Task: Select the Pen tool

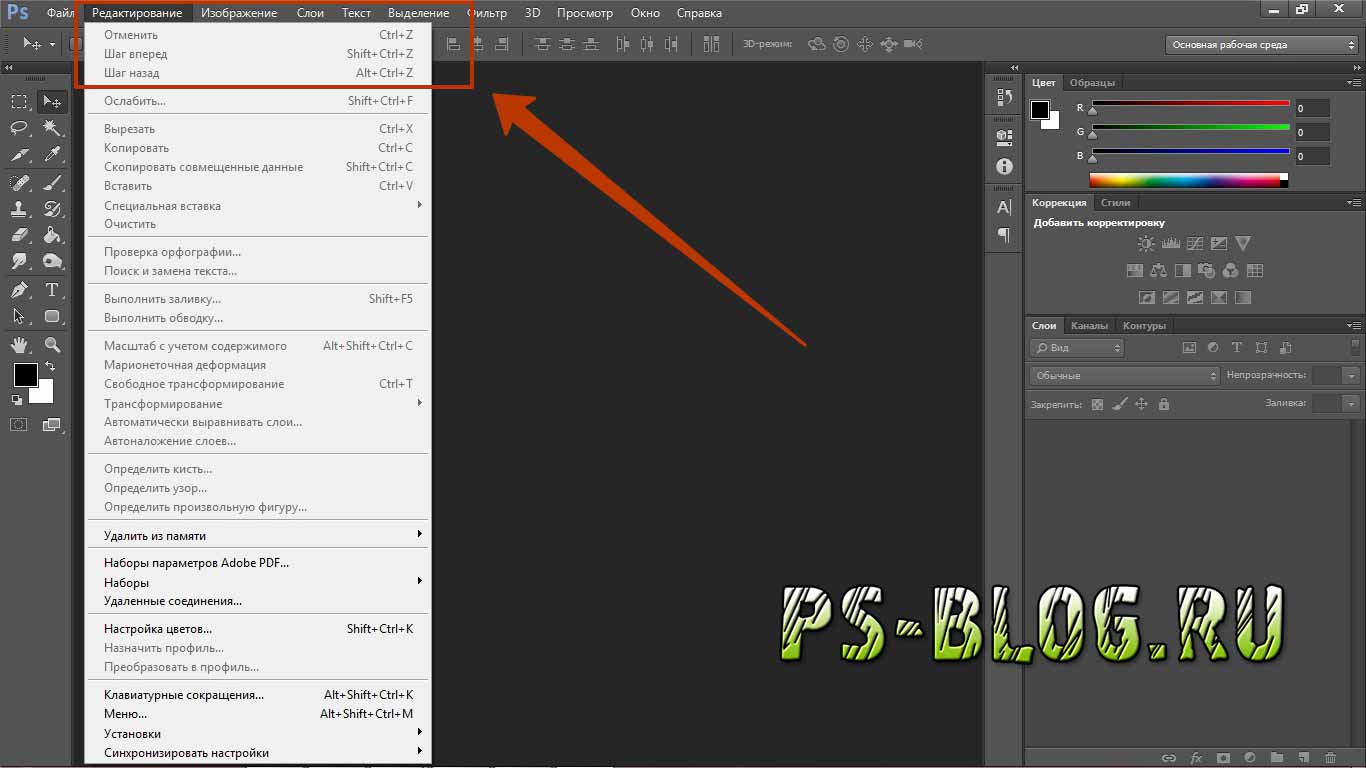Action: (x=19, y=290)
